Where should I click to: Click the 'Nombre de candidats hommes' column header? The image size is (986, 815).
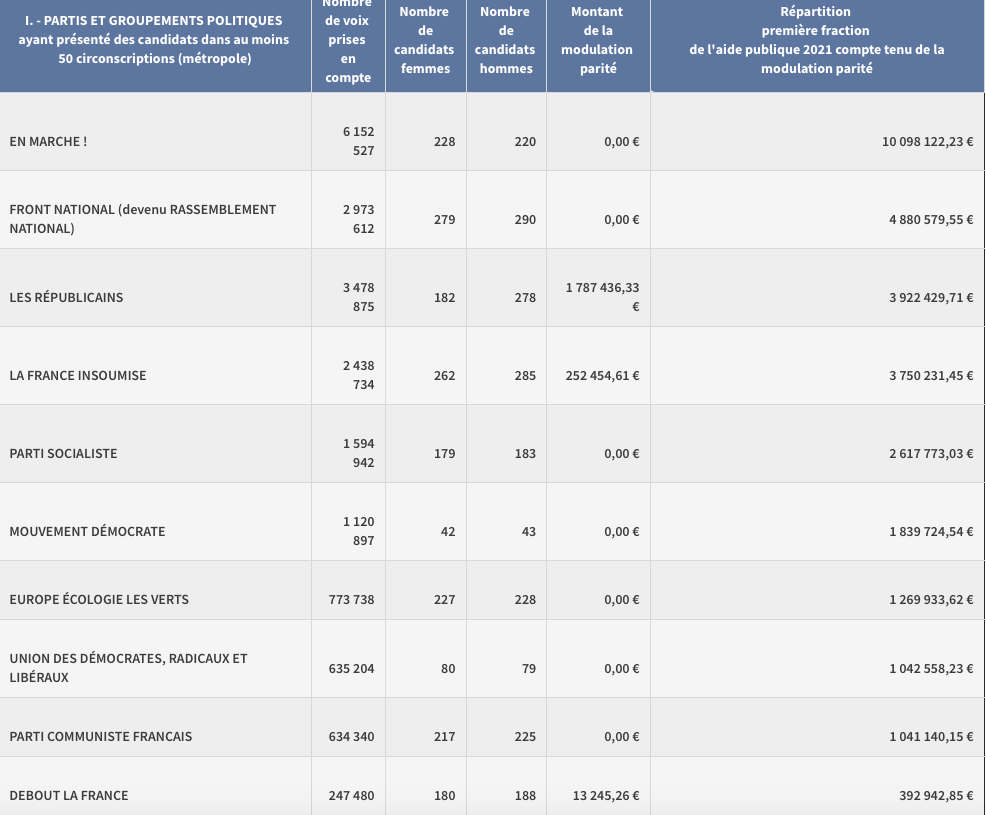tap(505, 40)
